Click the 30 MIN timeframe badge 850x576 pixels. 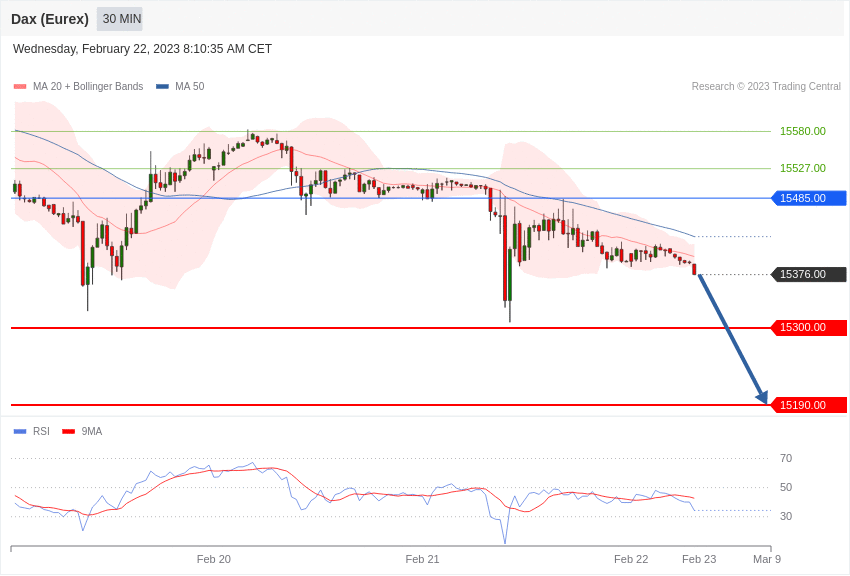point(120,19)
